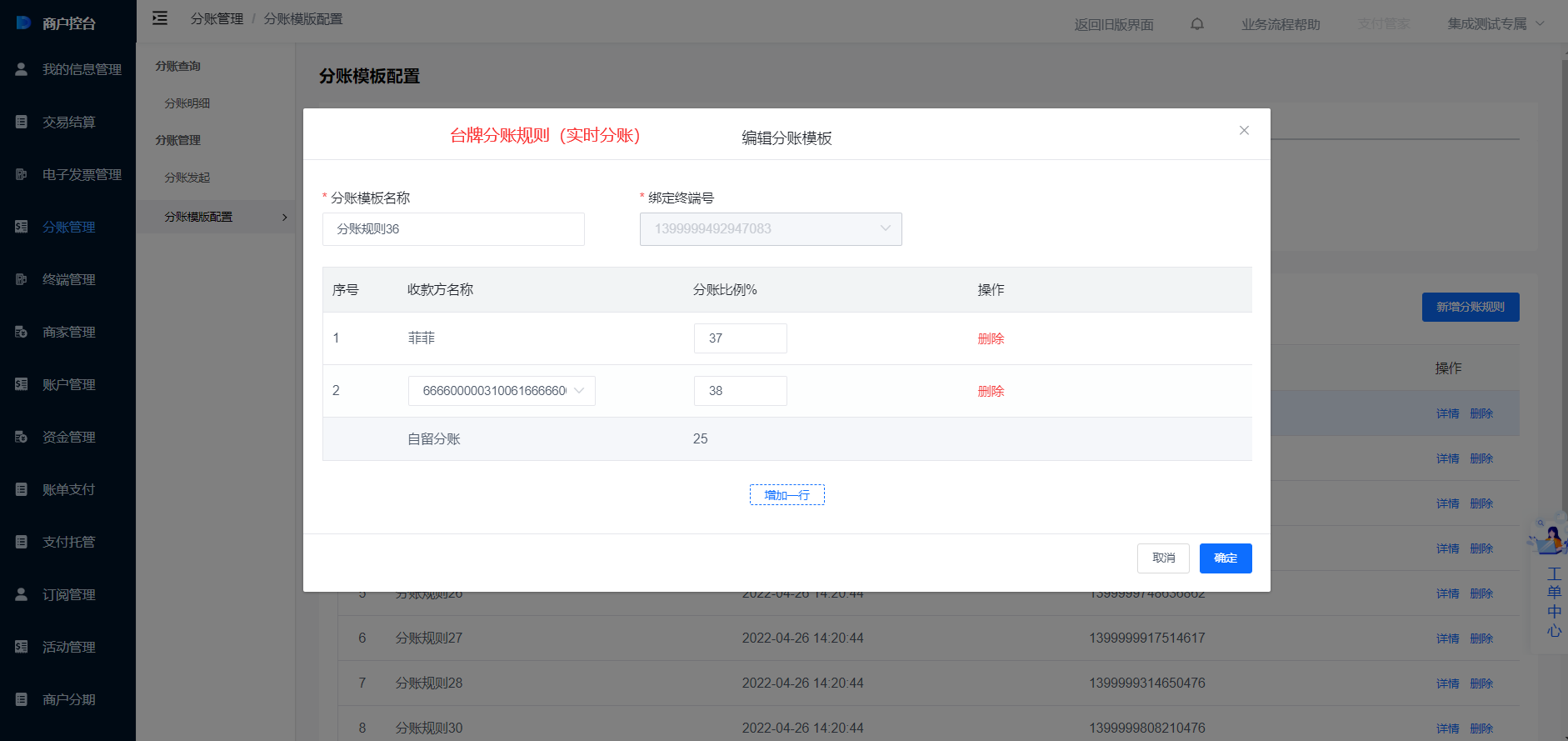Viewport: 1568px width, 741px height.
Task: Click the 支付托管 sidebar icon
Action: (22, 542)
